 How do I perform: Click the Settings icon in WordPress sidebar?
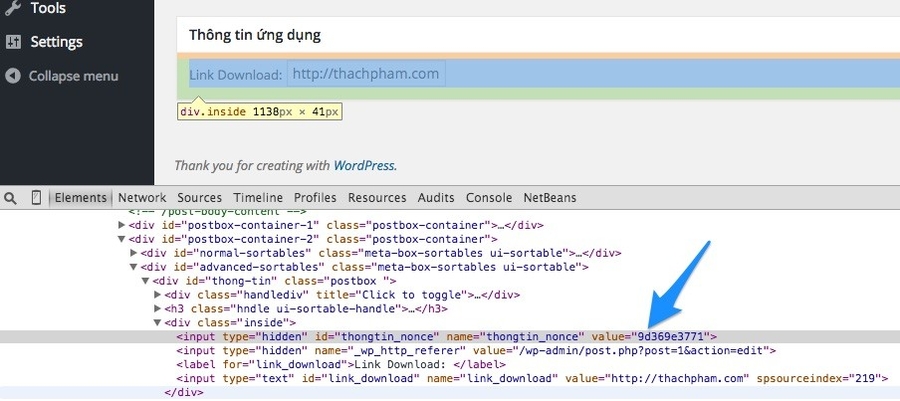[x=13, y=42]
